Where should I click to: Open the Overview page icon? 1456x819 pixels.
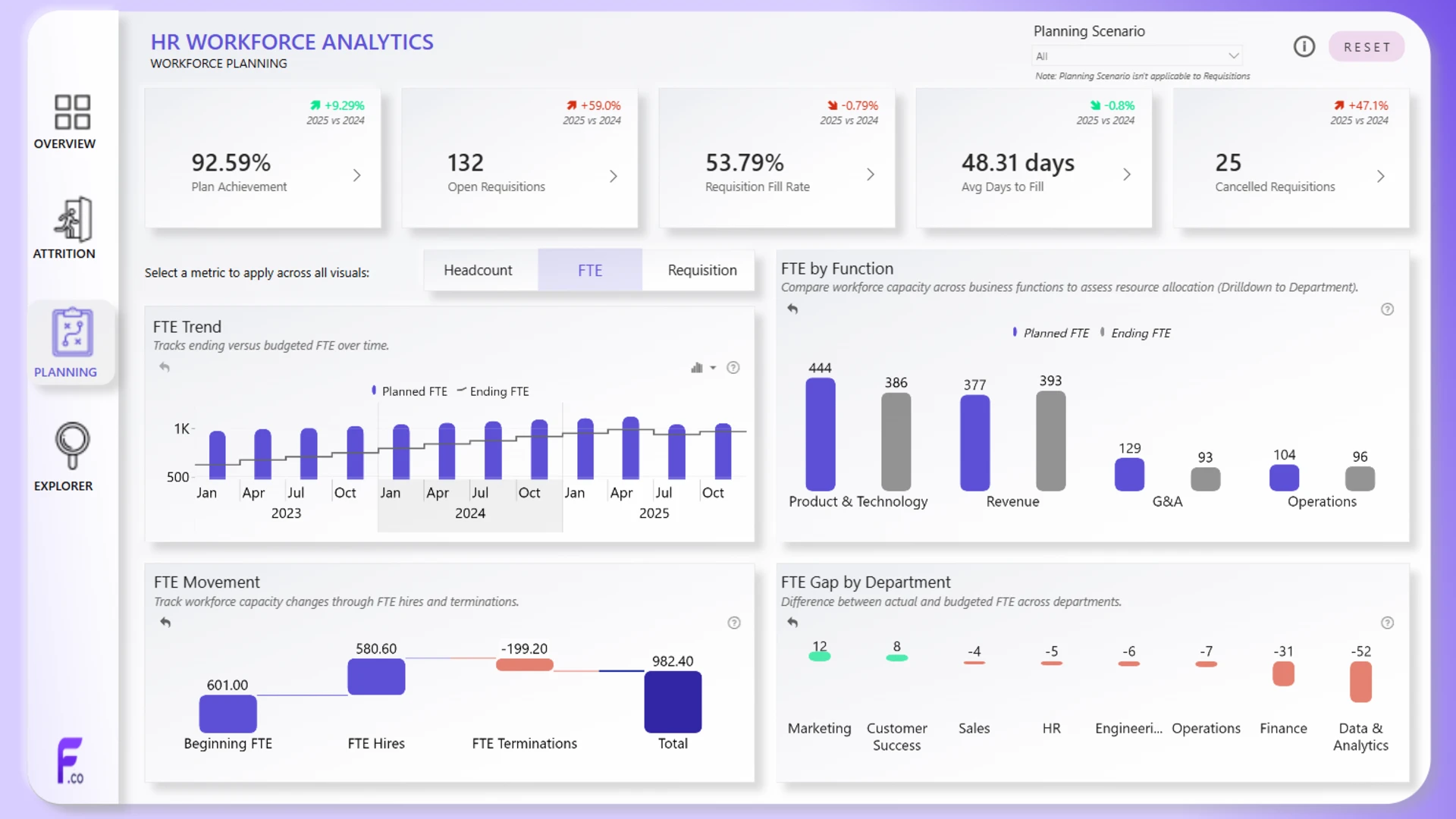tap(72, 112)
